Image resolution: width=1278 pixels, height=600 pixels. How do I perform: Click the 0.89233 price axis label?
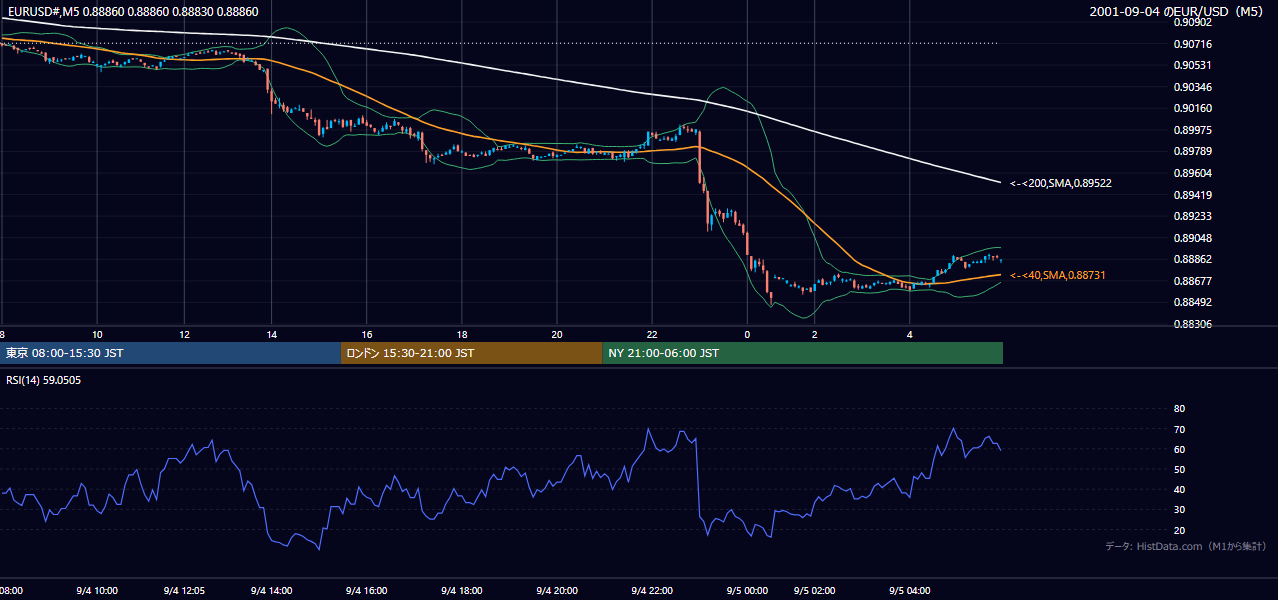pos(1193,216)
